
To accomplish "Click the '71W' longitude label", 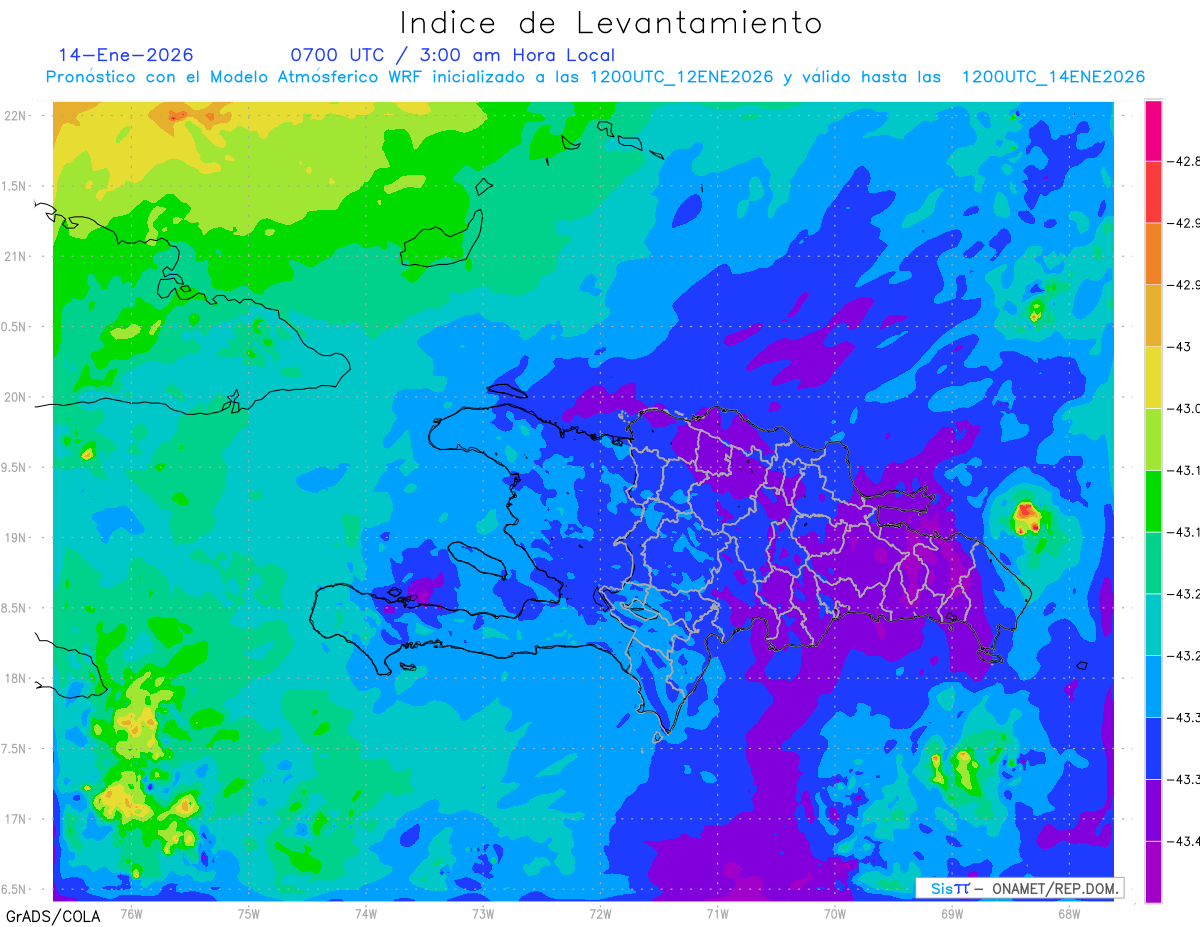I will click(717, 913).
